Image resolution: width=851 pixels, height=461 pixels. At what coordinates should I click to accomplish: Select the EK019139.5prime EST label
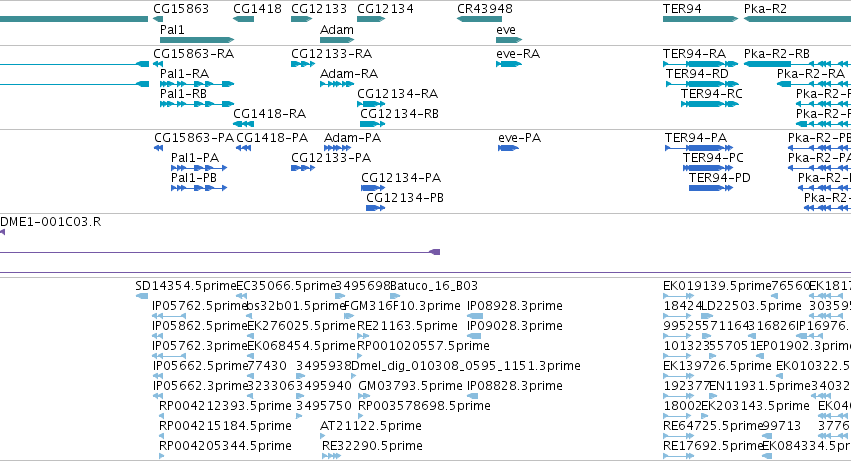[x=717, y=286]
